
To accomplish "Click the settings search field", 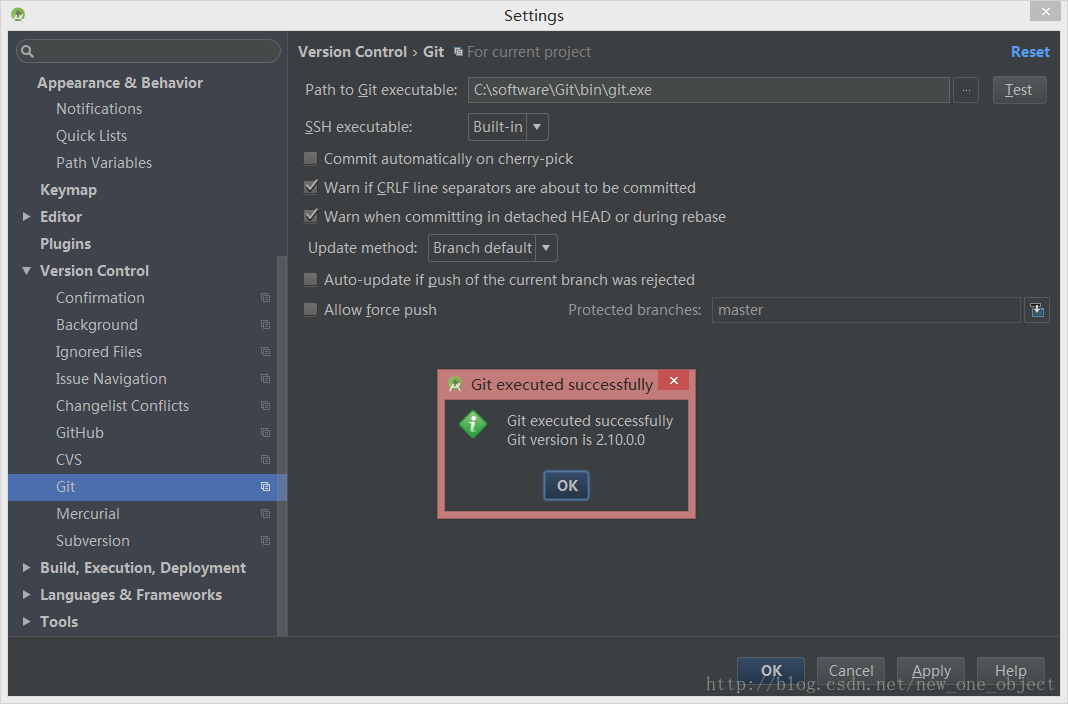I will pyautogui.click(x=148, y=51).
